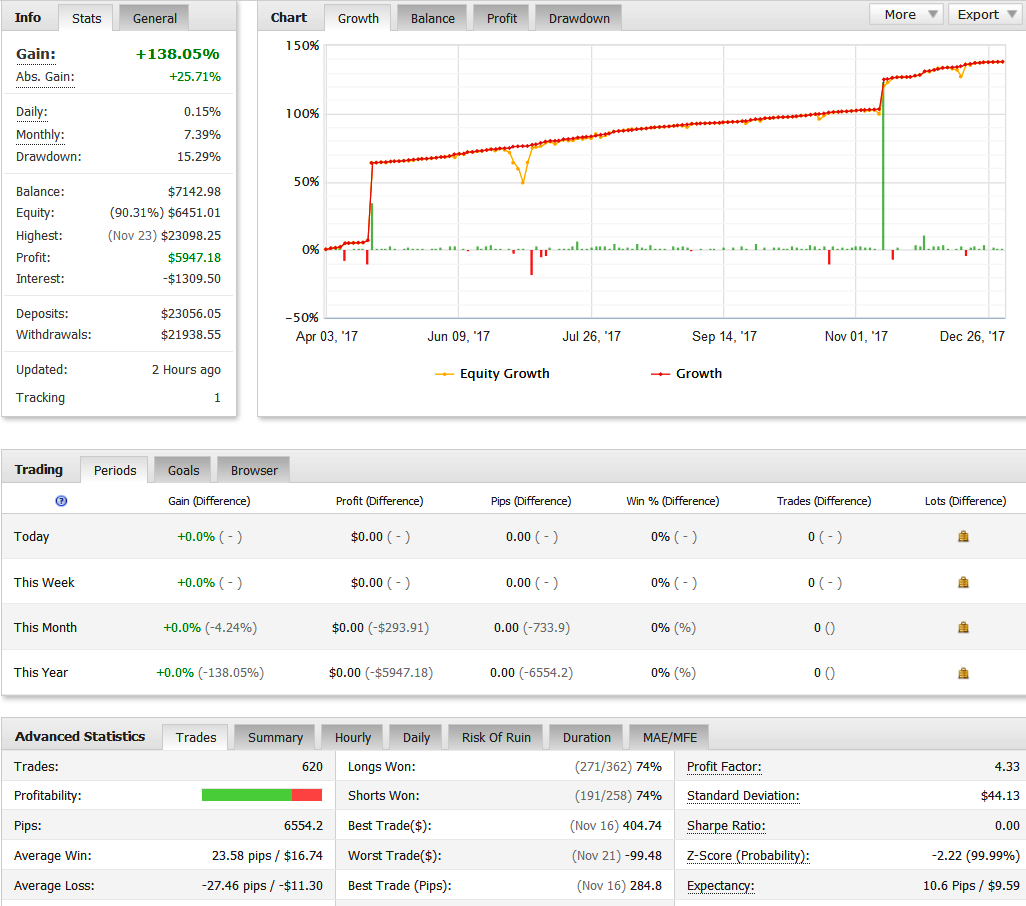1026x906 pixels.
Task: Click the lock icon in This Week row
Action: click(x=963, y=582)
